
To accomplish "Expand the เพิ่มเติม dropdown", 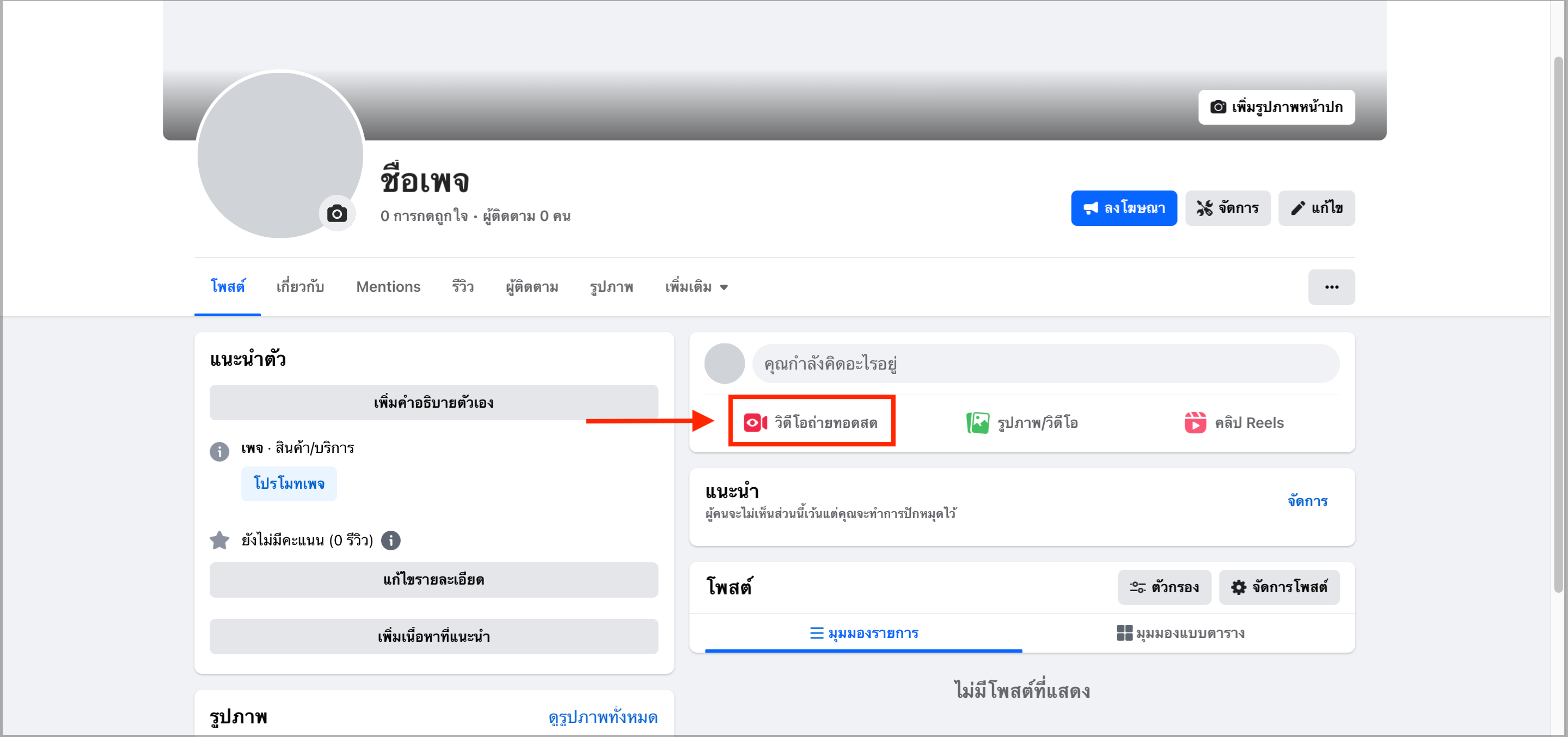I will 696,287.
